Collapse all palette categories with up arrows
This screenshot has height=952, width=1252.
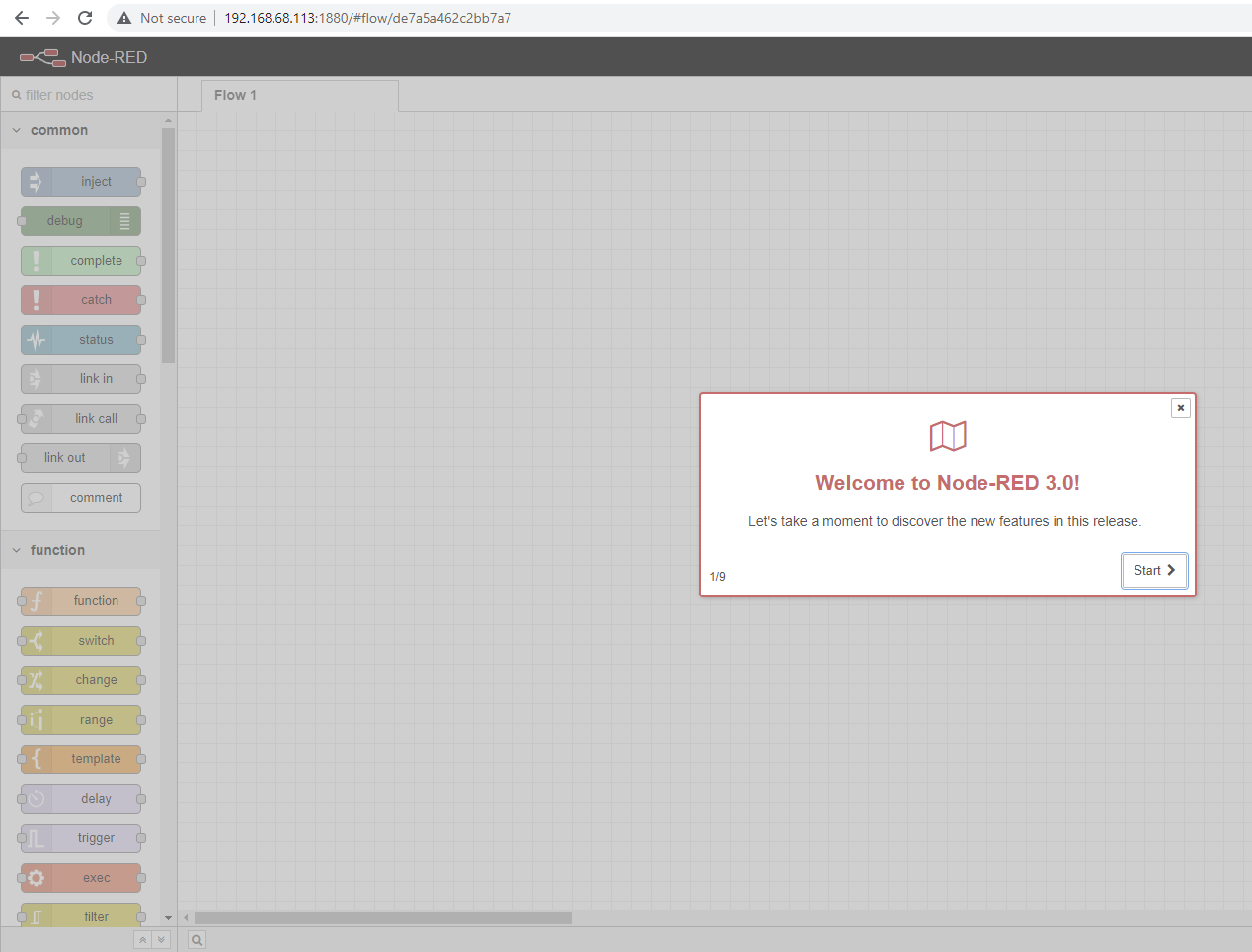[142, 940]
